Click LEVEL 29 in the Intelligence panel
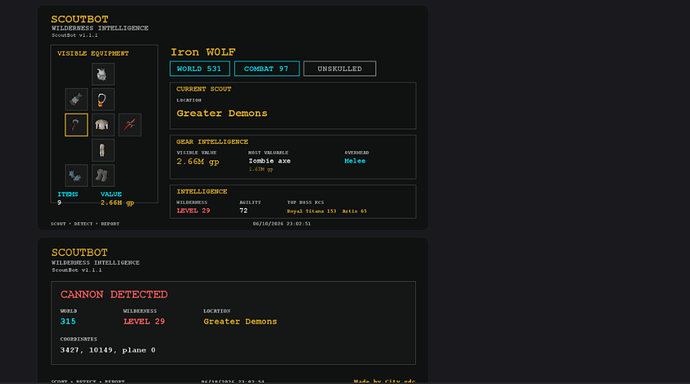The width and height of the screenshot is (690, 384). pos(193,211)
